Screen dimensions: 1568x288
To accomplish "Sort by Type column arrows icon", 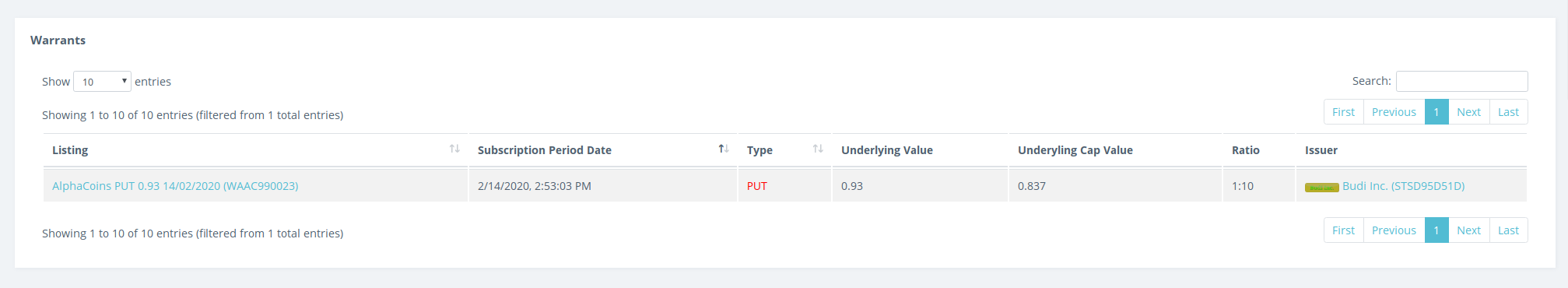I will pyautogui.click(x=818, y=149).
